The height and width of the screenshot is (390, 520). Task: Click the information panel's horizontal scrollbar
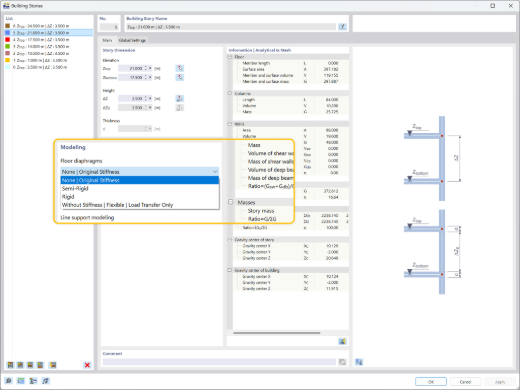tap(277, 333)
